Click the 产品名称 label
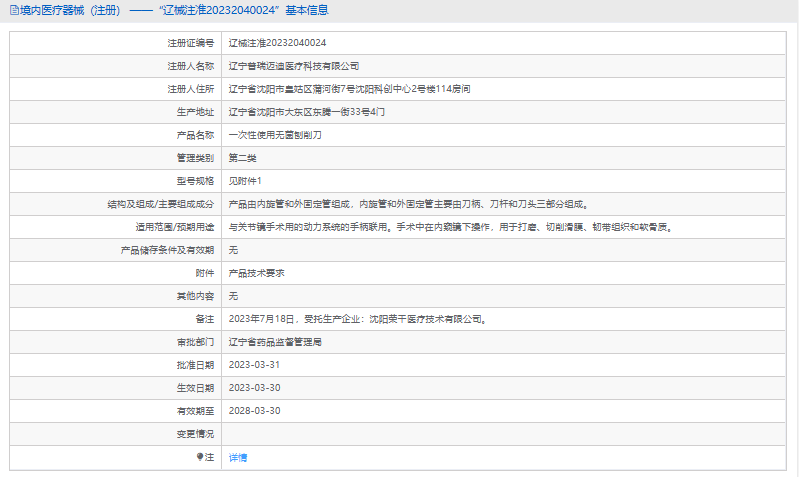The width and height of the screenshot is (799, 477). [196, 135]
